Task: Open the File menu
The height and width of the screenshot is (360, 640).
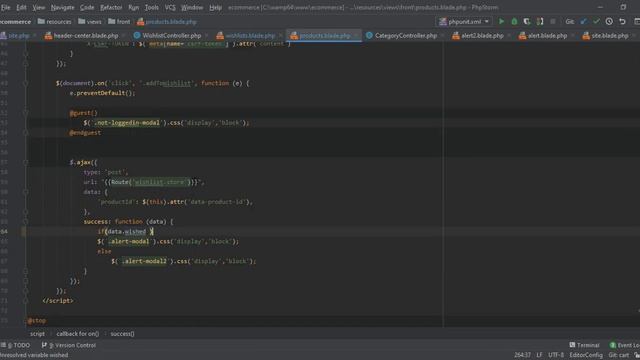Action: (6, 7)
